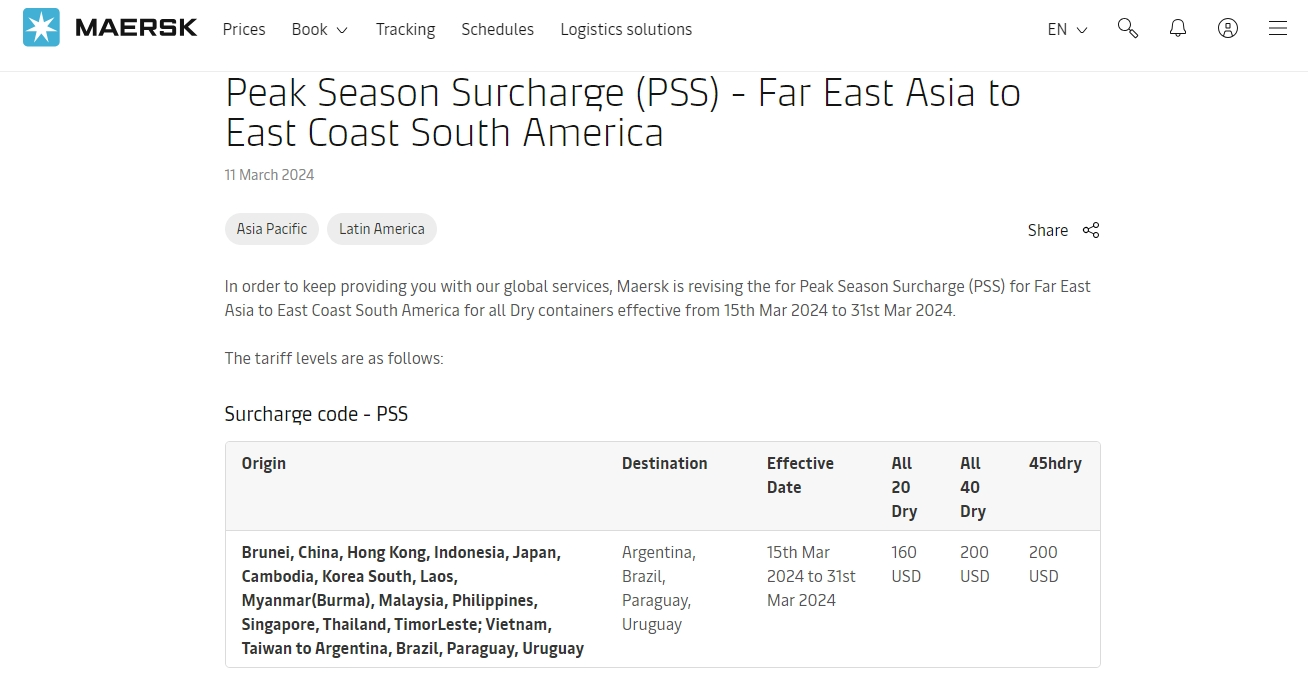Expand the Book dropdown chevron

(342, 30)
